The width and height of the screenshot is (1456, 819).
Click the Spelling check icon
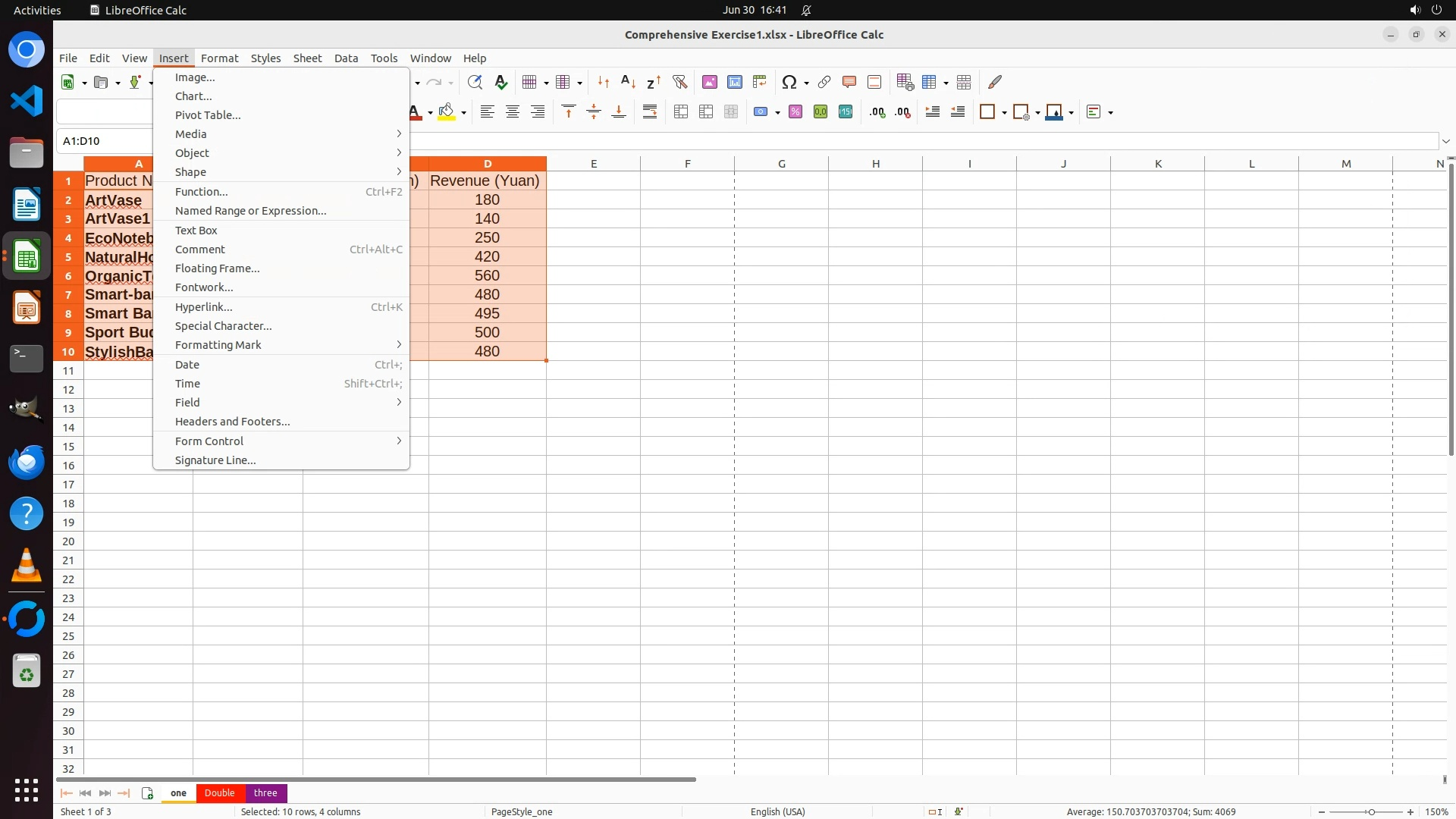click(x=500, y=82)
